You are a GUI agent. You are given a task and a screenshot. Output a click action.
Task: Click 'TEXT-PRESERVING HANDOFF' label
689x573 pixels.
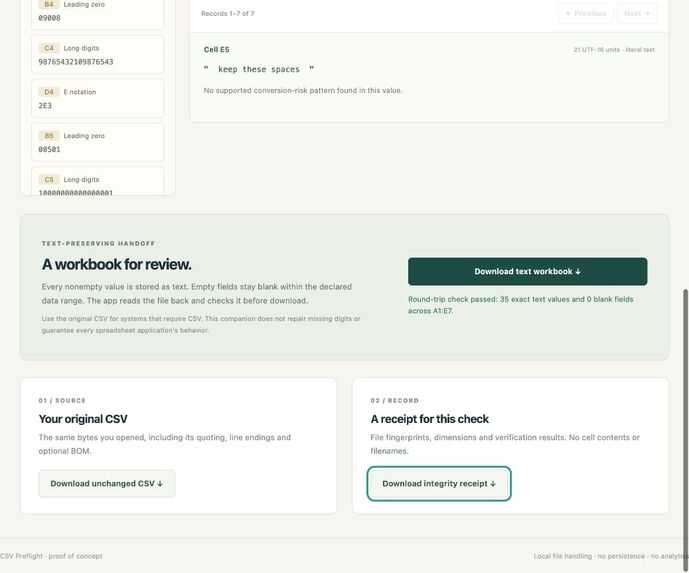98,243
